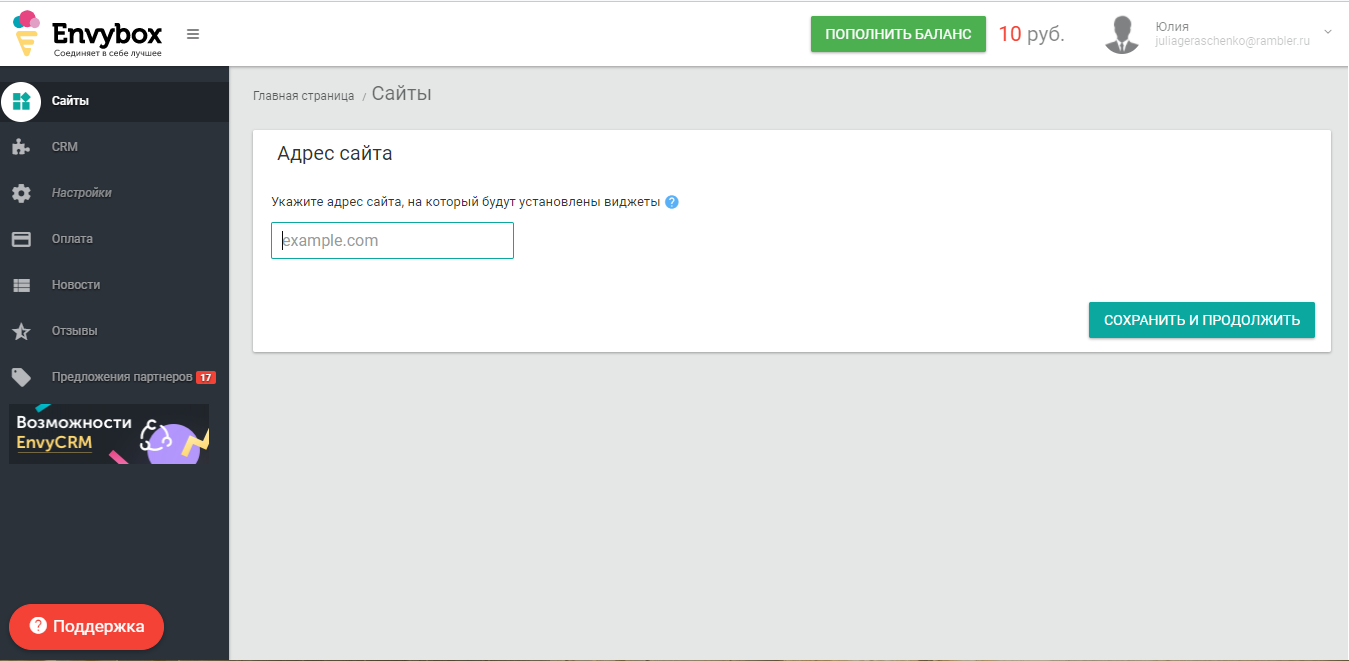
Task: Click the Отзывы star icon
Action: click(21, 331)
